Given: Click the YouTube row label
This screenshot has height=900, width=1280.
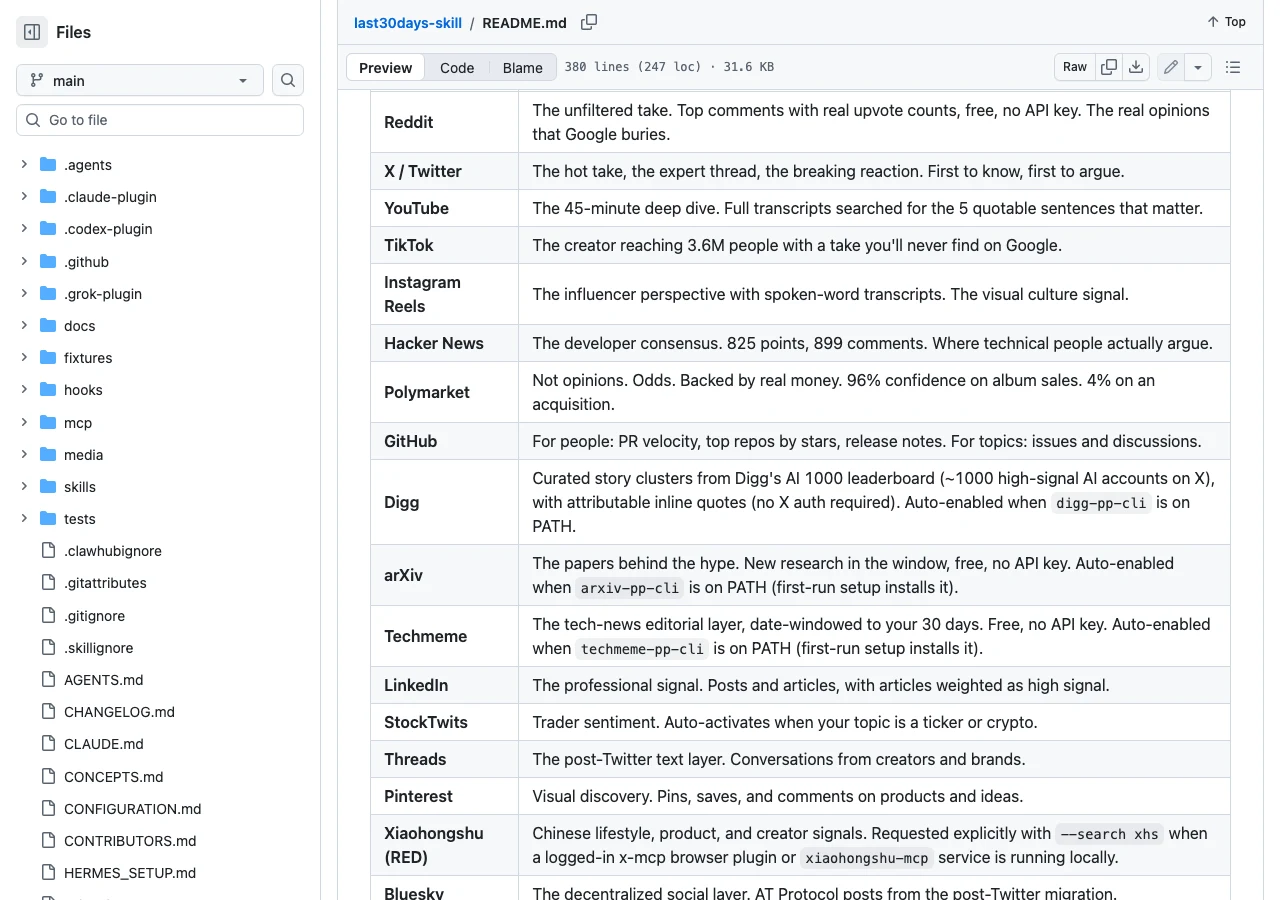Looking at the screenshot, I should point(416,208).
